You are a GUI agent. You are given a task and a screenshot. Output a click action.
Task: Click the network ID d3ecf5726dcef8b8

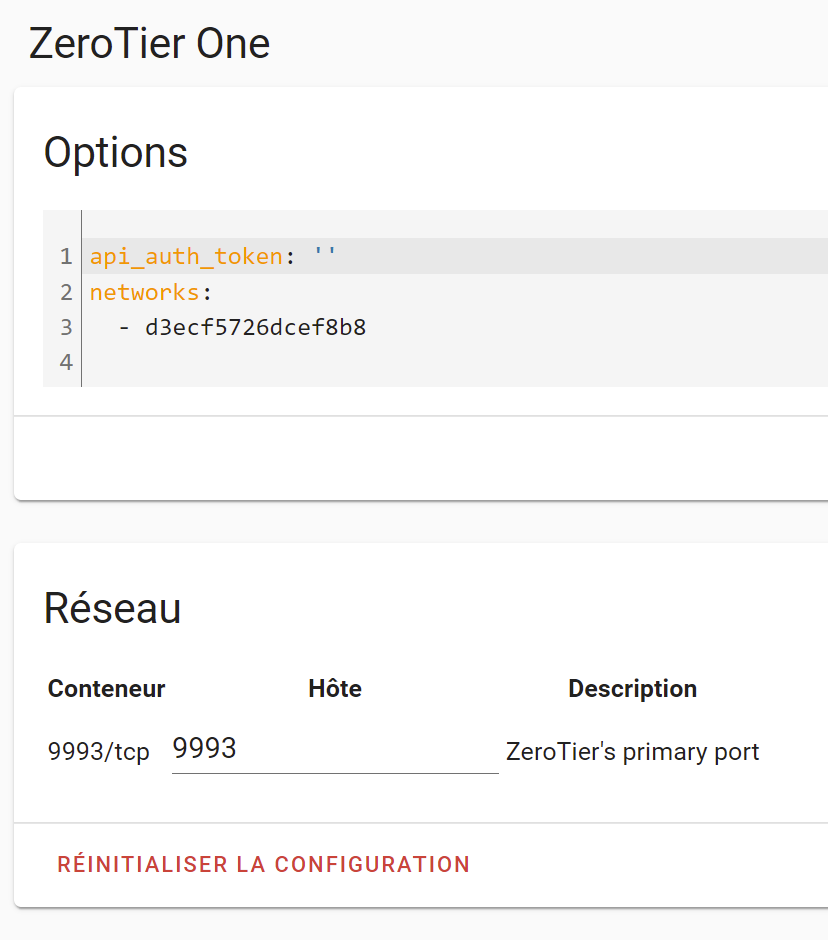pyautogui.click(x=255, y=327)
